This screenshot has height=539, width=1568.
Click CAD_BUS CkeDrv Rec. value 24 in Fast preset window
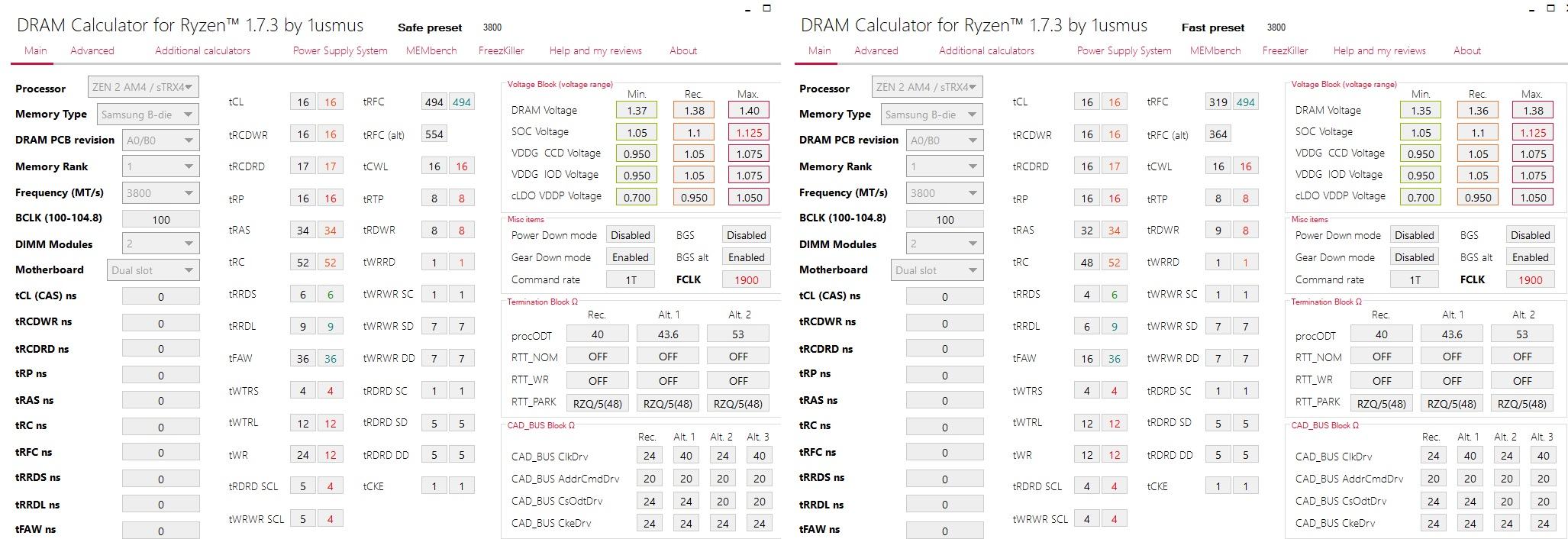(1434, 523)
